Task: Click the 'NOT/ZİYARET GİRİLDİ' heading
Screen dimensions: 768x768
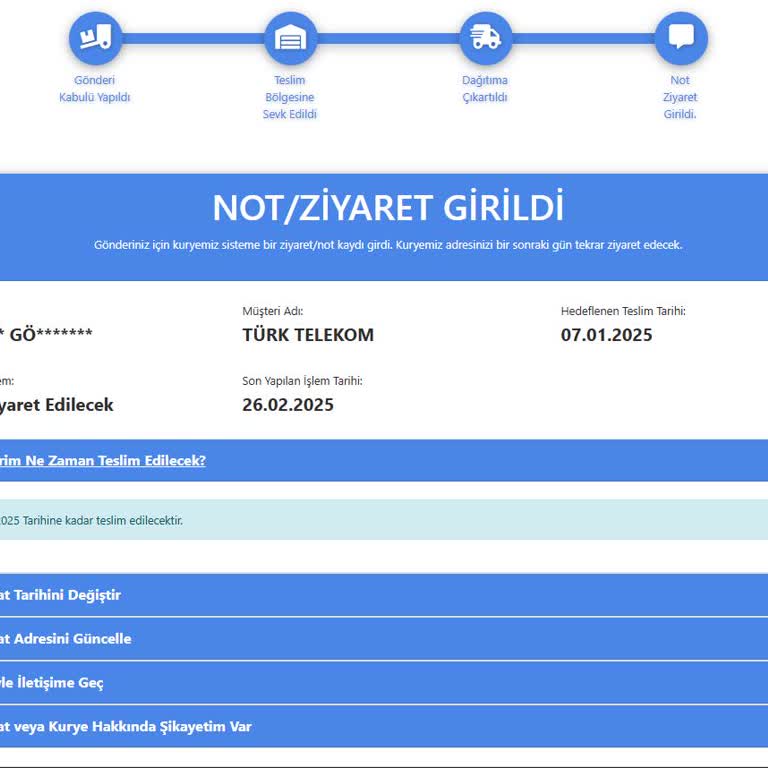Action: pyautogui.click(x=388, y=207)
